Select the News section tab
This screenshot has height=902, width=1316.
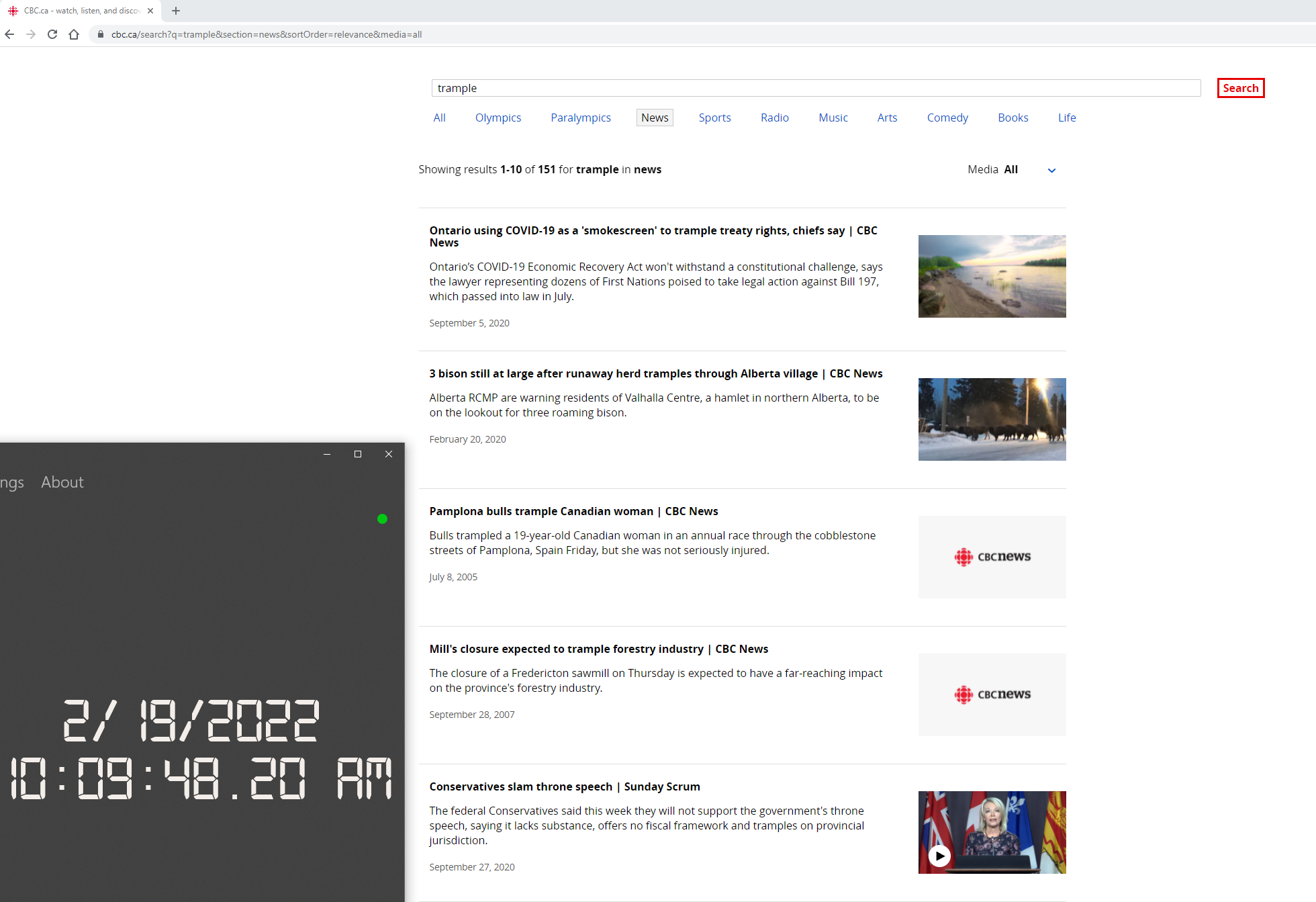click(655, 118)
